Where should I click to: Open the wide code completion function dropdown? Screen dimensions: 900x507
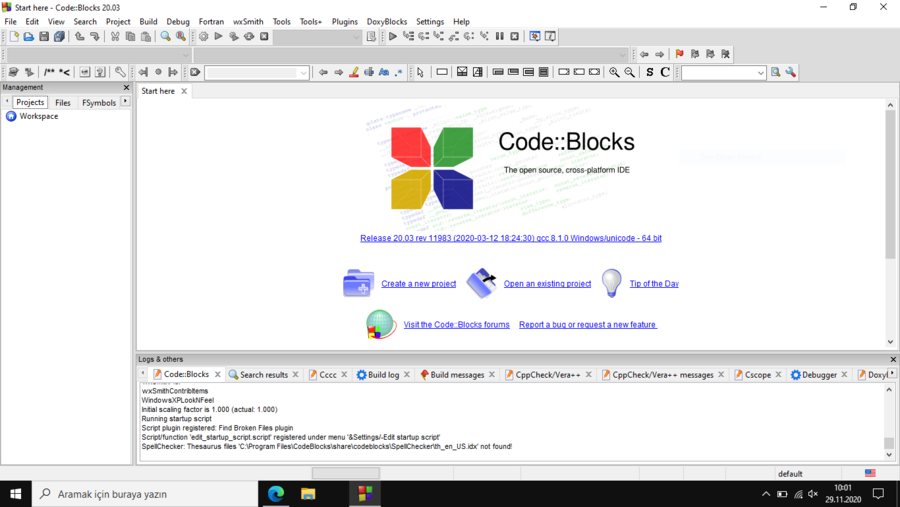pos(623,55)
